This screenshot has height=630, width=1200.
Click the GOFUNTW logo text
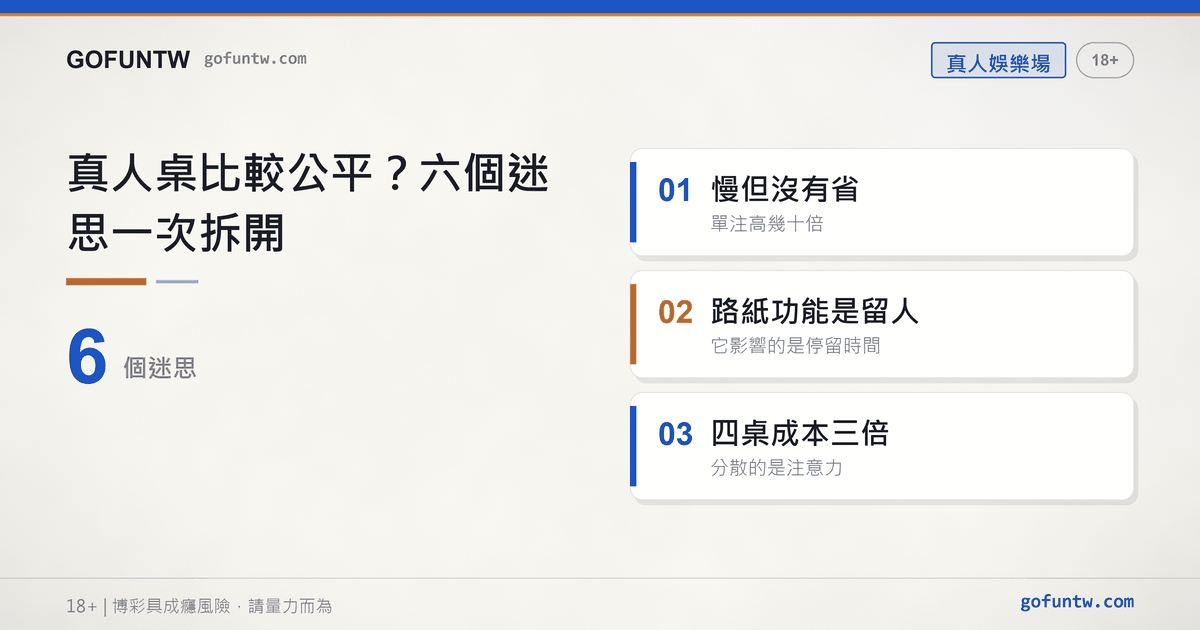coord(128,60)
